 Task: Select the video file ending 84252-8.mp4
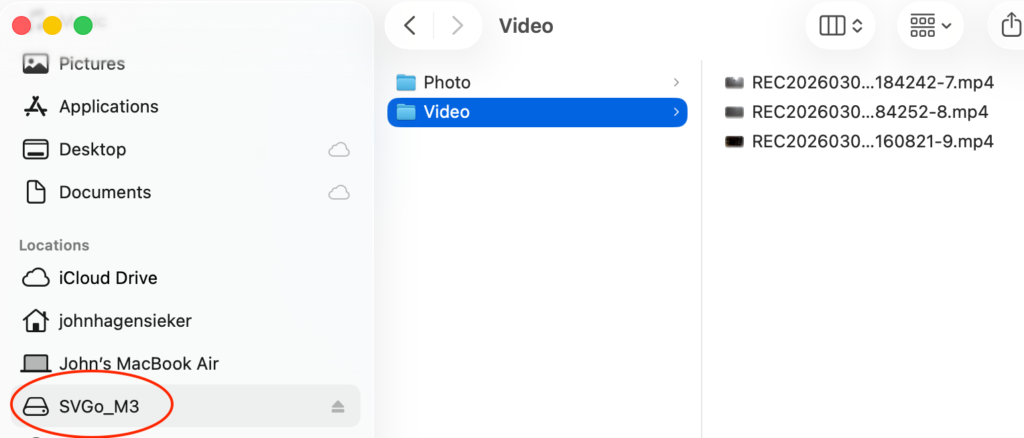pyautogui.click(x=869, y=112)
